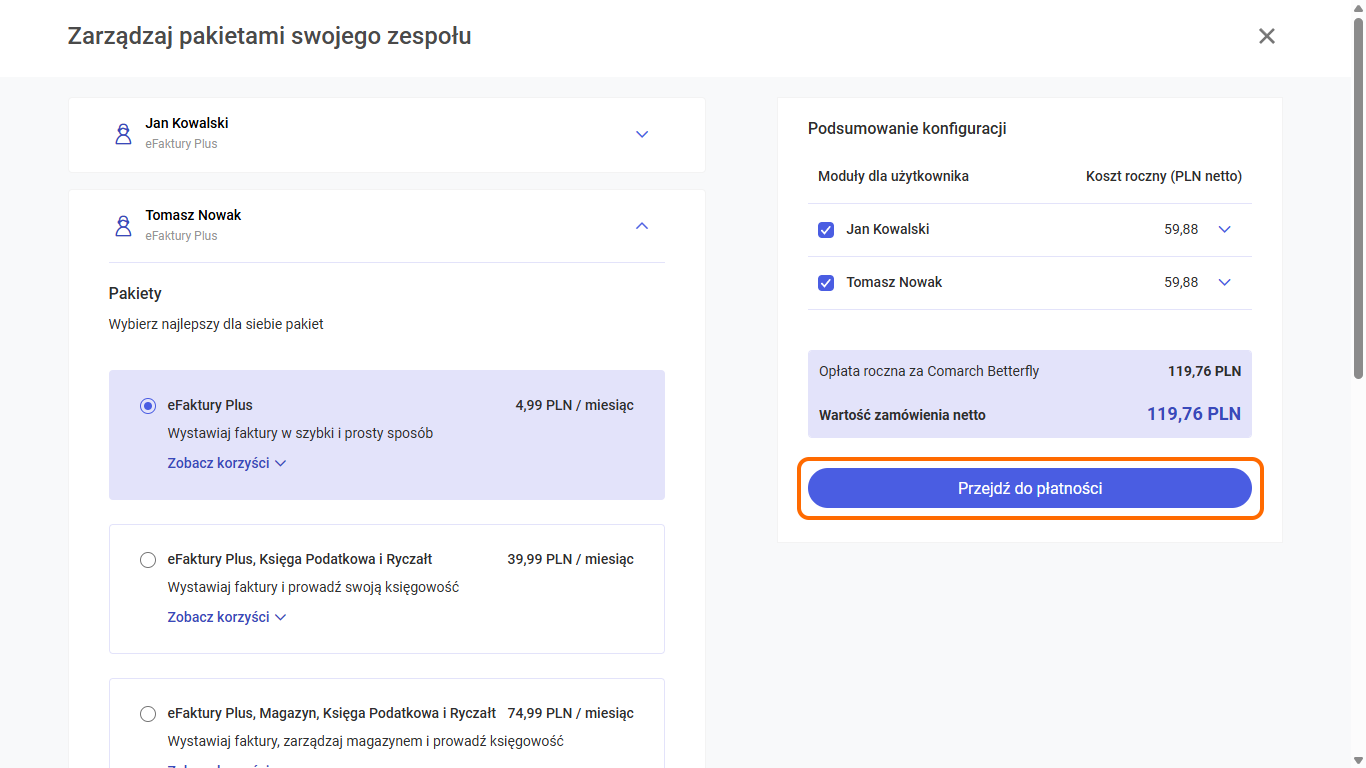Click the Wartość zamówienia netto total amount
Viewport: 1366px width, 768px height.
point(1193,414)
